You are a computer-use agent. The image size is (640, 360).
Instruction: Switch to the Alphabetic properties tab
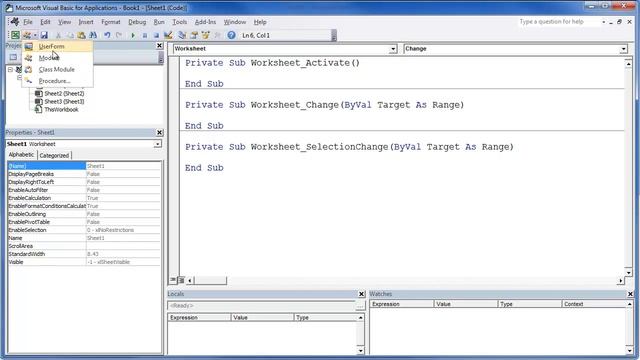(21, 155)
